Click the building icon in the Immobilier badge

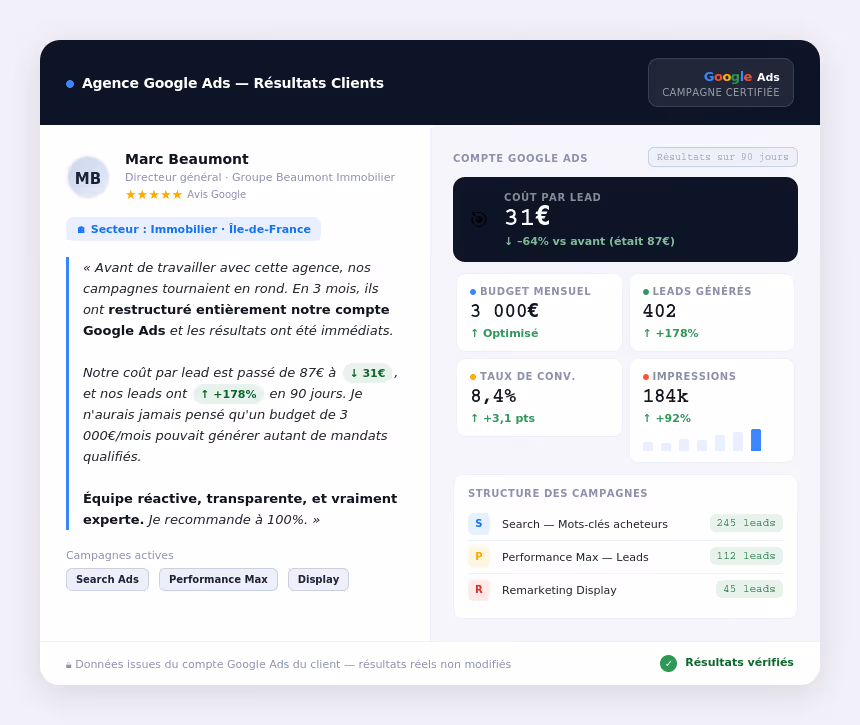click(x=83, y=229)
